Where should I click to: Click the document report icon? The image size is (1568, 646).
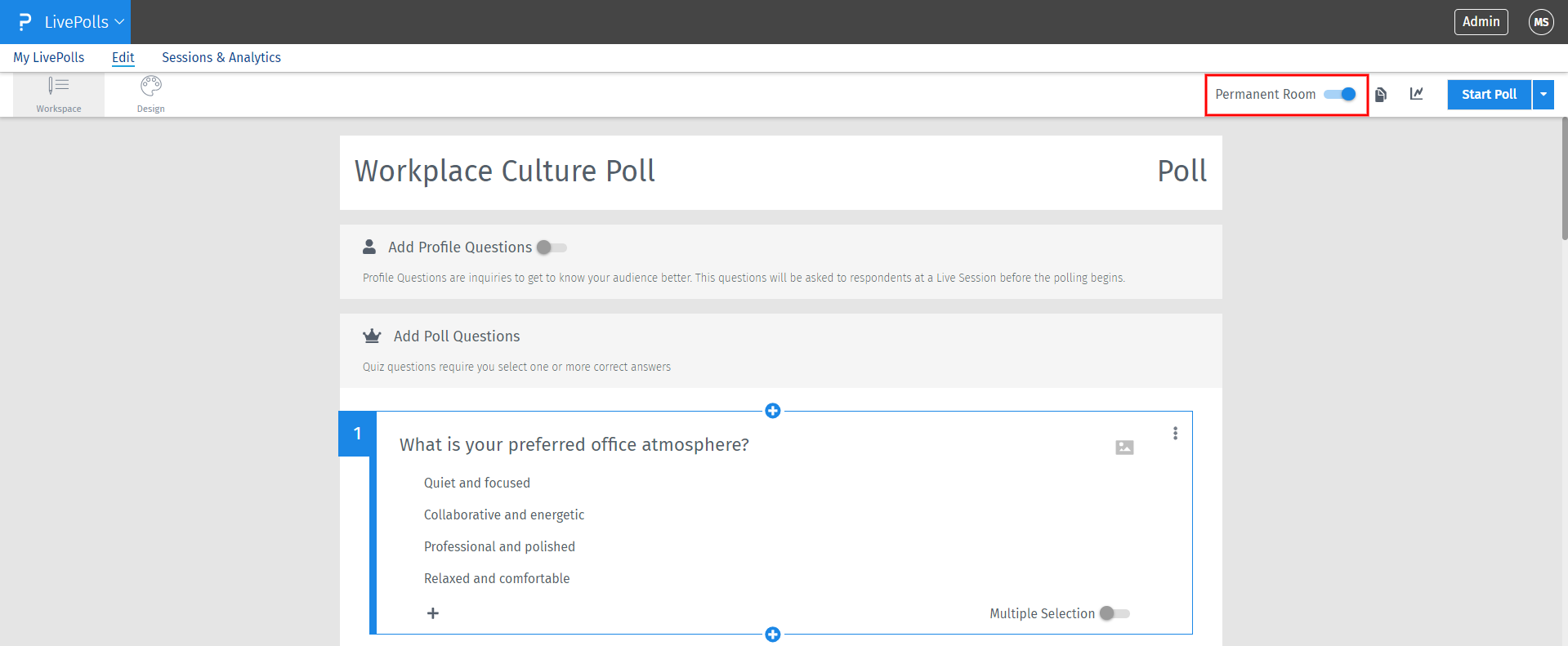point(1381,95)
